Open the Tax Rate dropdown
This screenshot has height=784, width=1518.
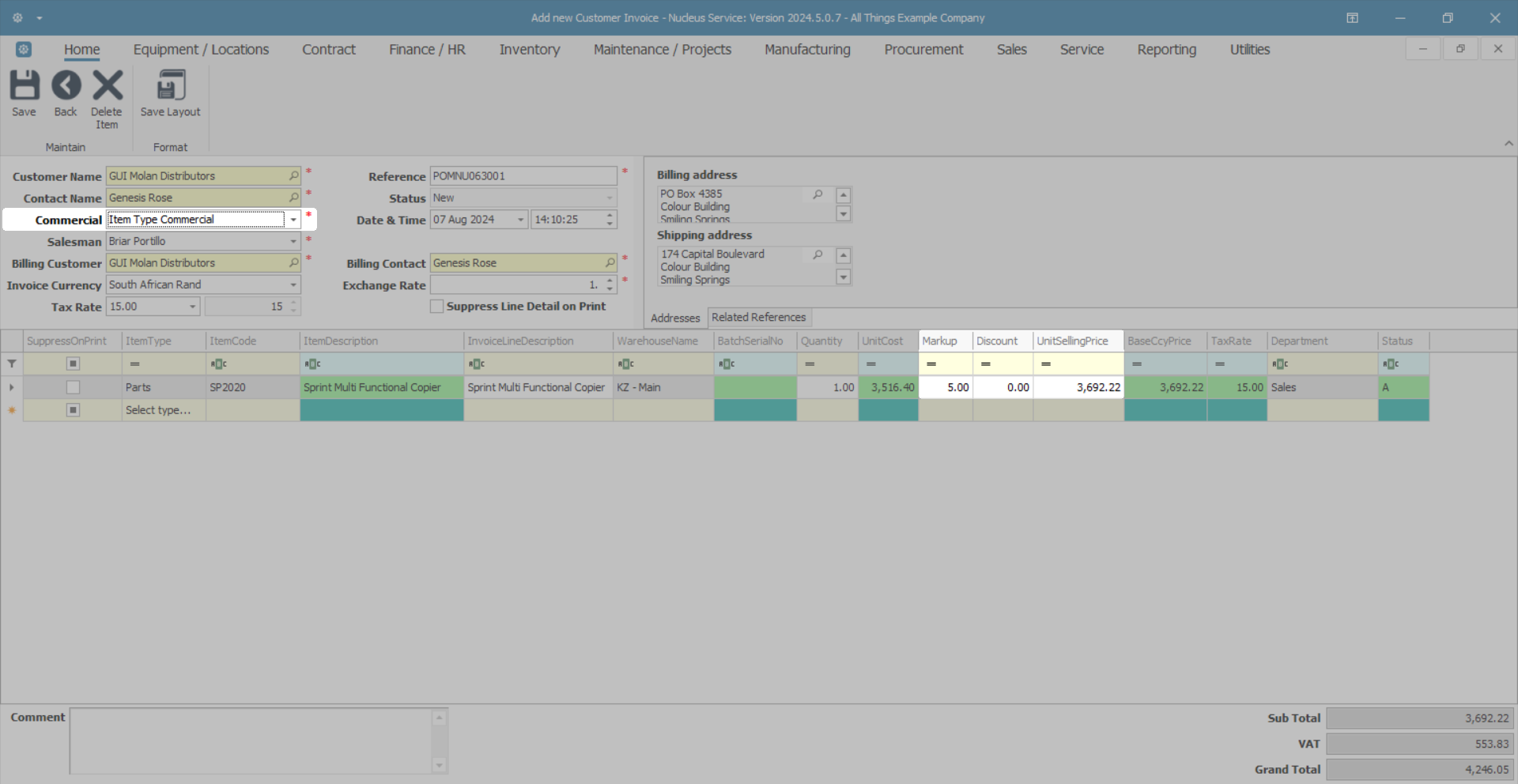[x=192, y=306]
